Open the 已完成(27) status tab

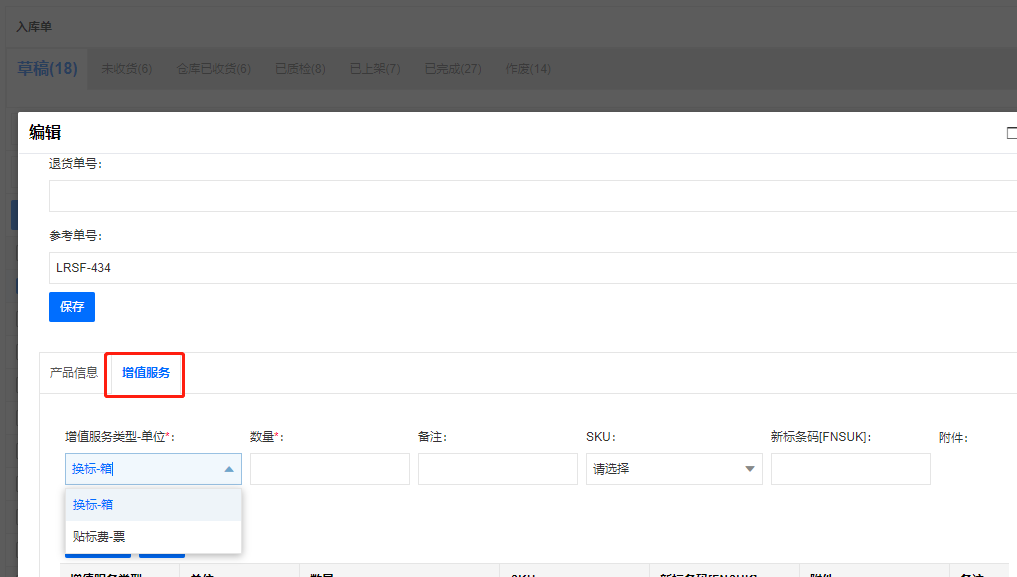coord(453,69)
